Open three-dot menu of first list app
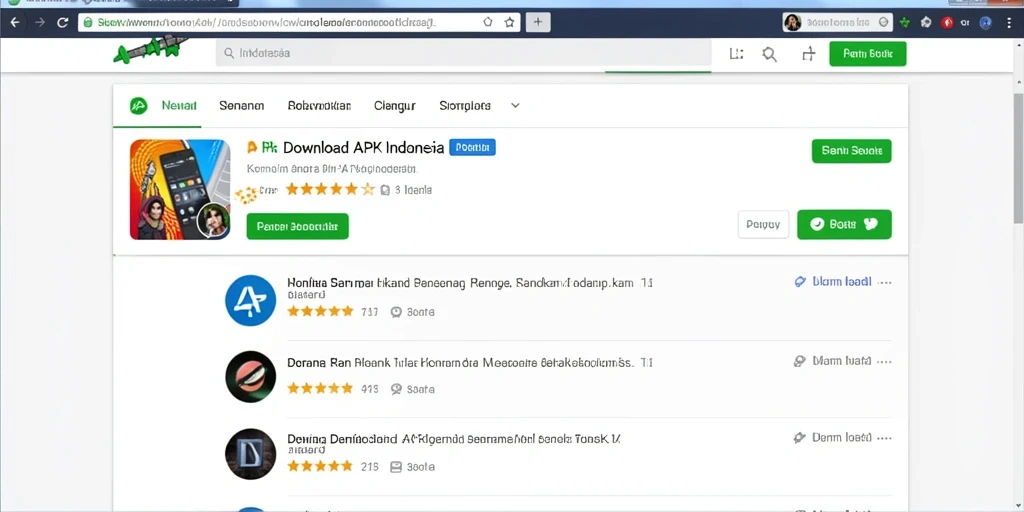This screenshot has height=512, width=1024. [885, 283]
